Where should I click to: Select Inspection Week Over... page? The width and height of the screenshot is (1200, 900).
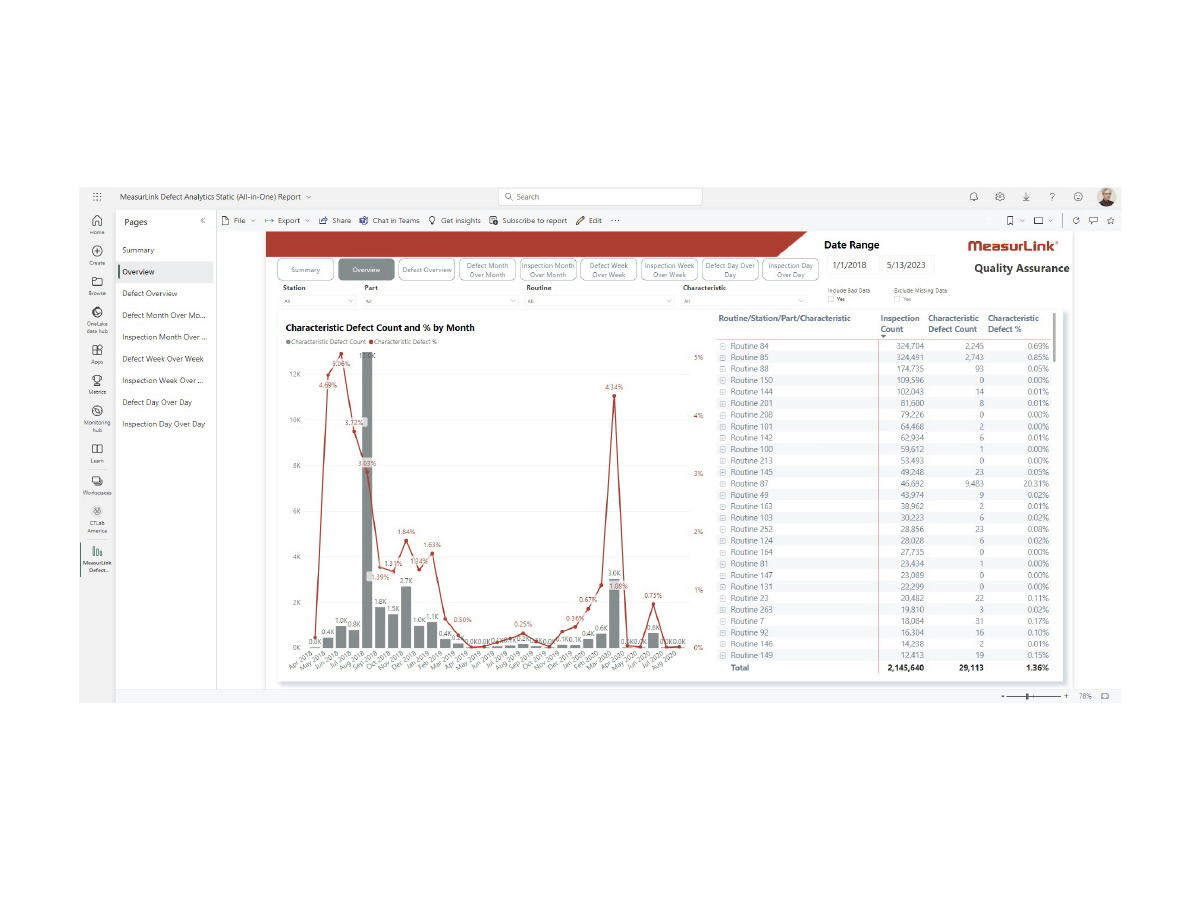[165, 380]
